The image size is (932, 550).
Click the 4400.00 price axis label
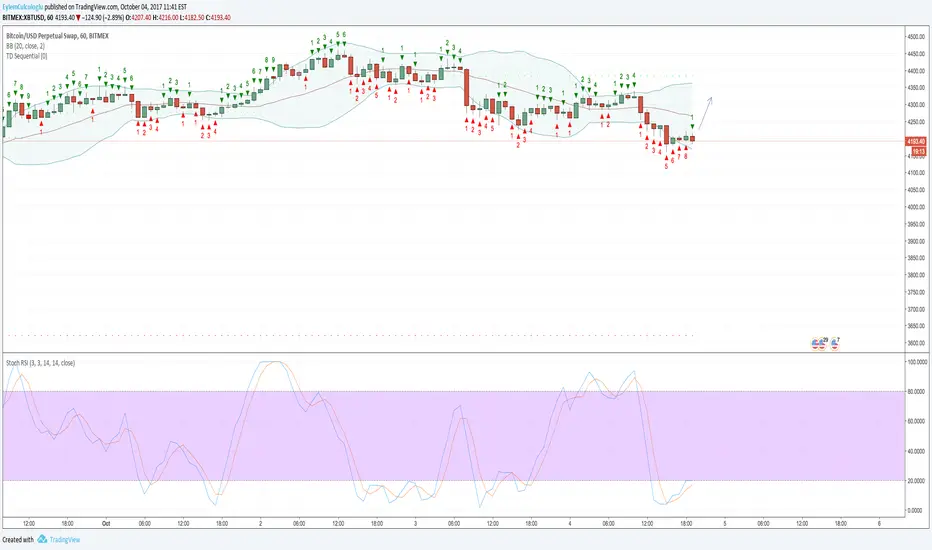[x=916, y=71]
